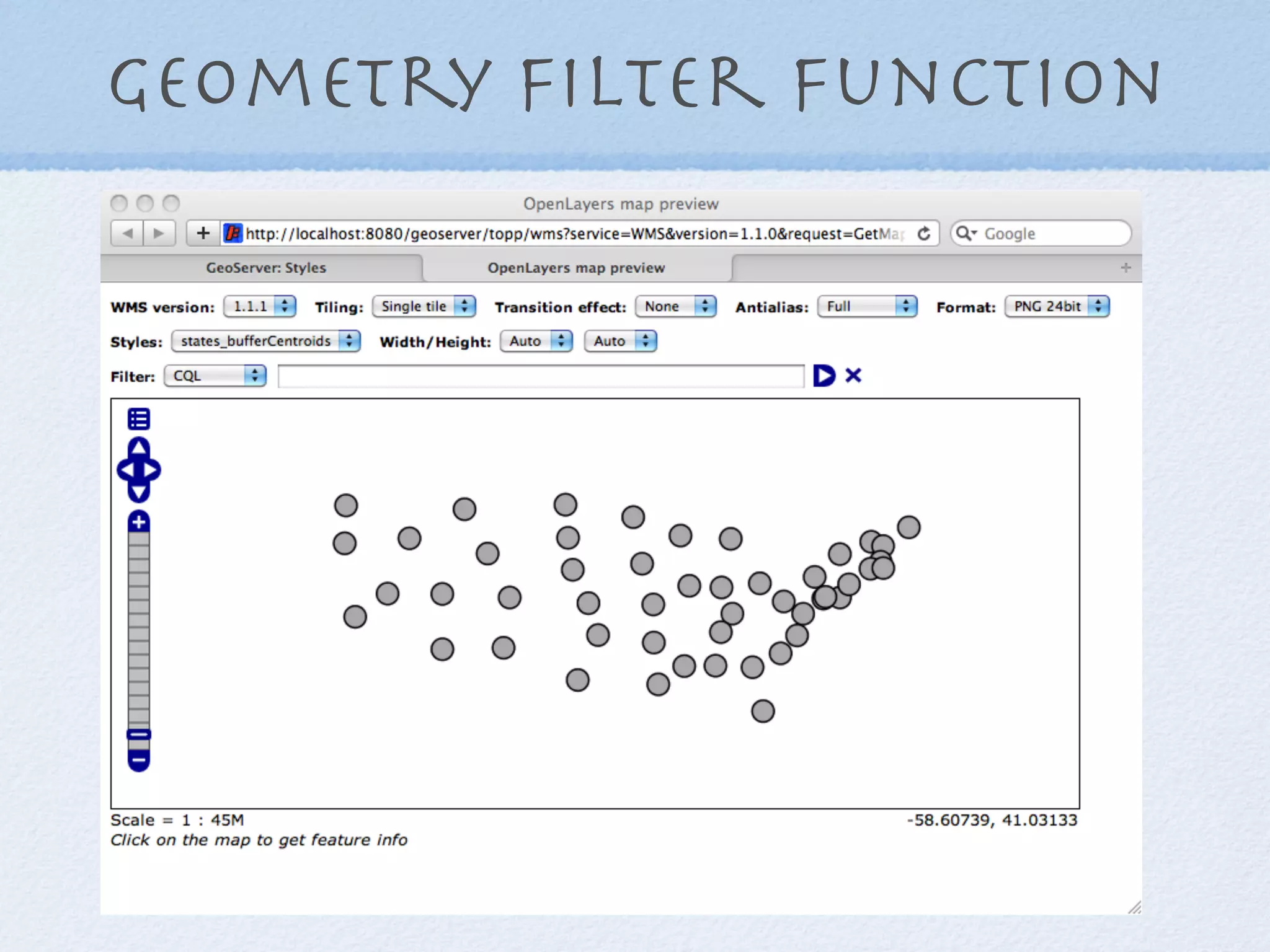
Task: Expand the Tiling Single tile dropdown
Action: [424, 306]
